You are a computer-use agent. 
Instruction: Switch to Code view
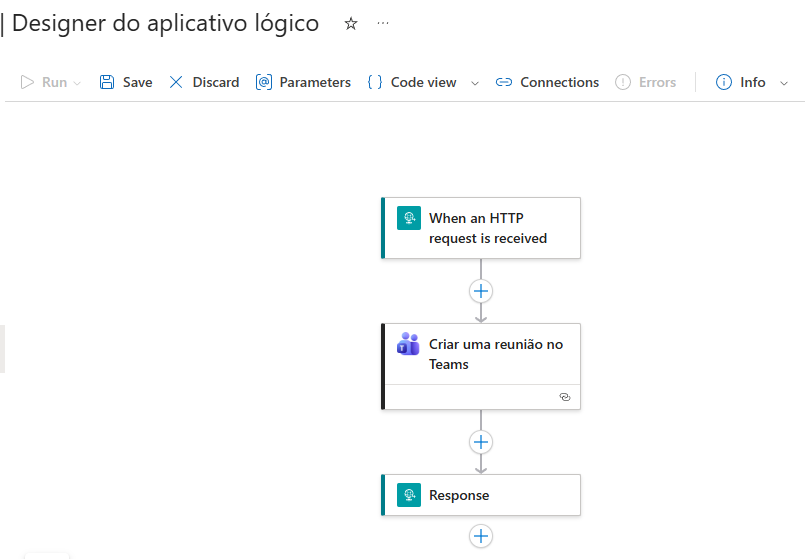click(413, 83)
